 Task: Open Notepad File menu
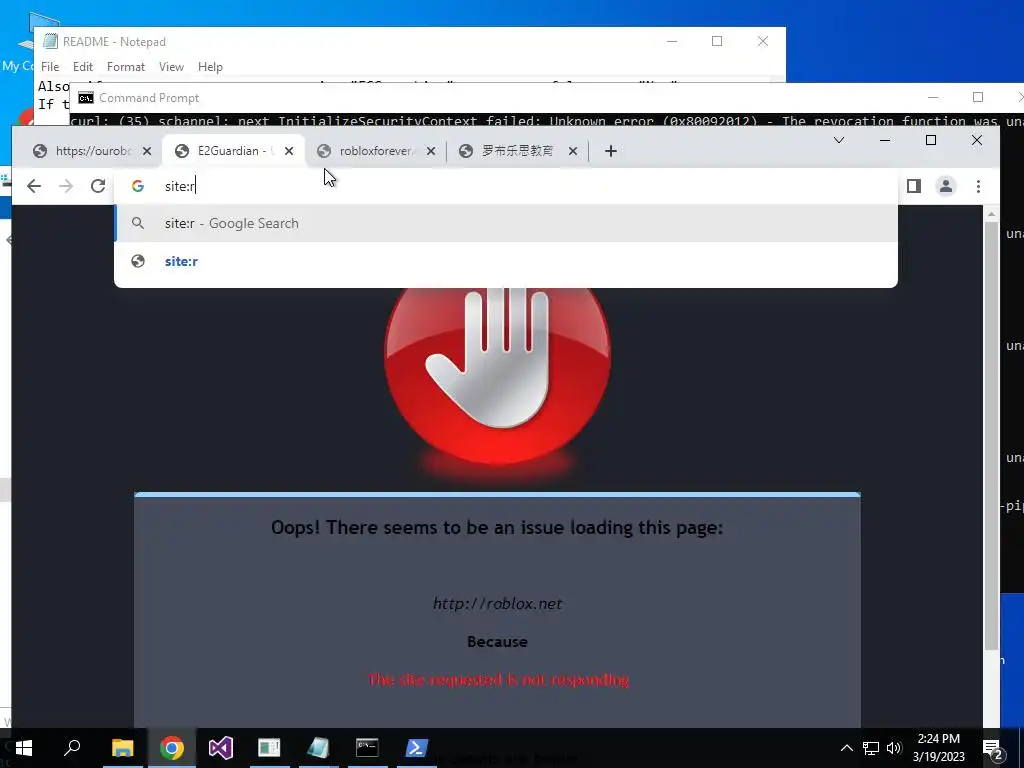pos(50,67)
